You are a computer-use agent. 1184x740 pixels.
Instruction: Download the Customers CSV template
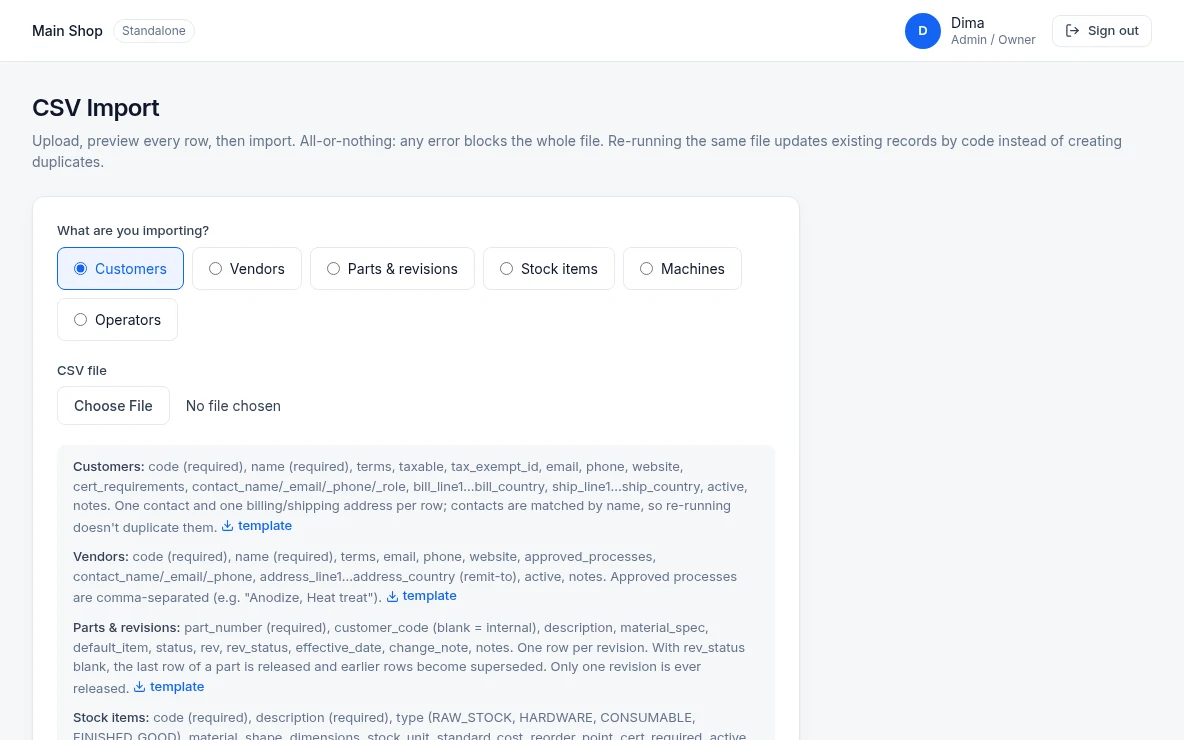(257, 526)
